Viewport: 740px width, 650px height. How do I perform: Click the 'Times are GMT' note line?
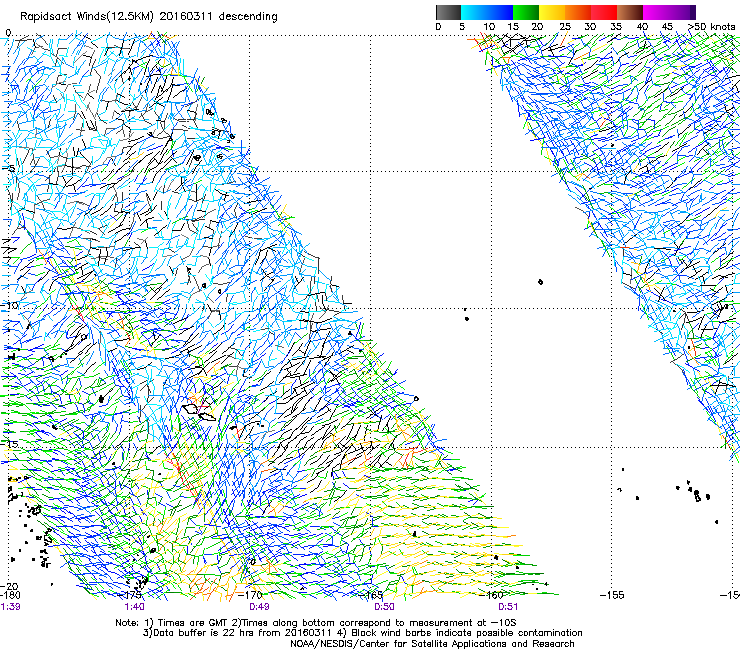[x=316, y=623]
